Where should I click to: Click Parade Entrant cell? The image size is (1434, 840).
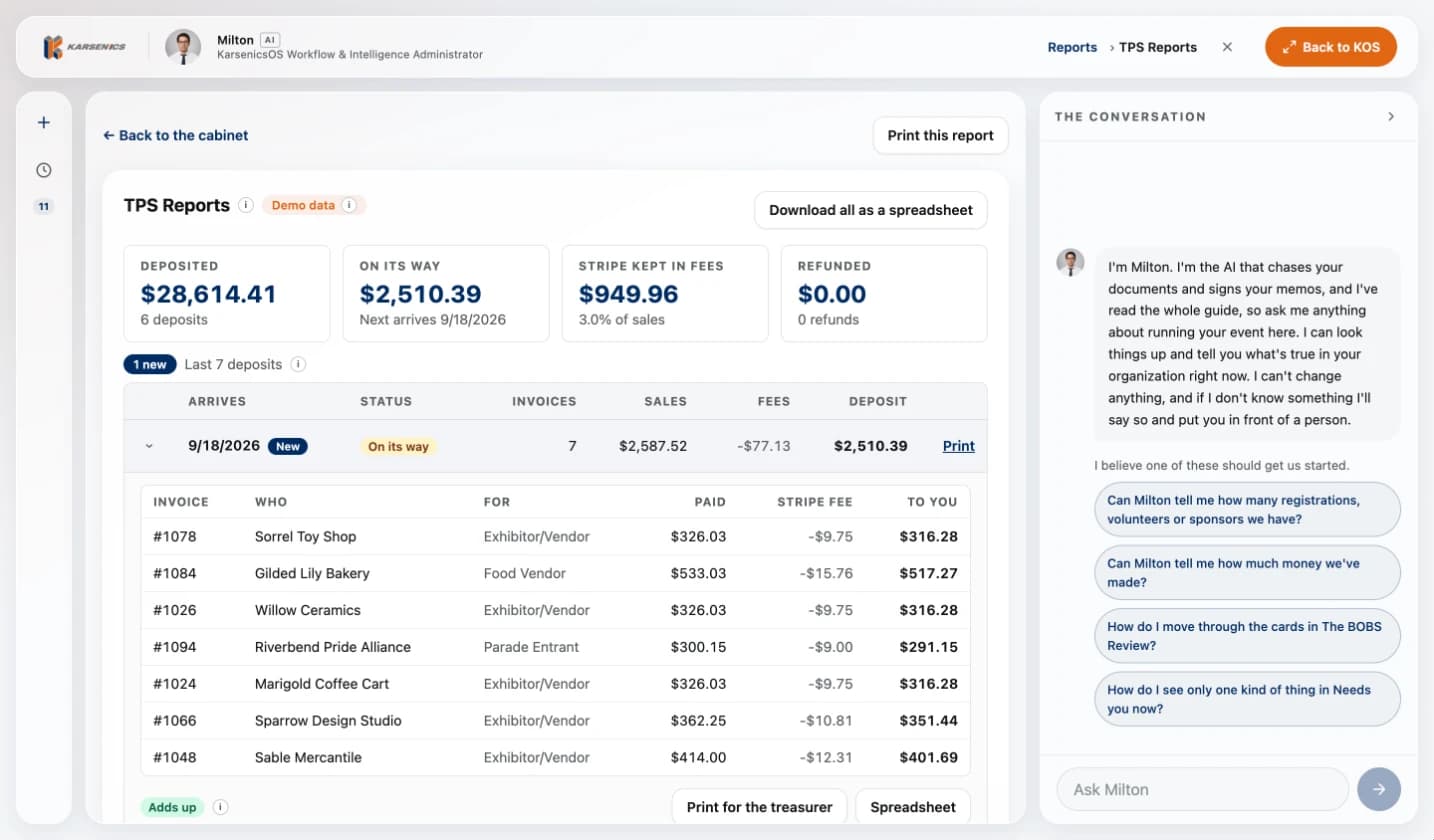(531, 647)
